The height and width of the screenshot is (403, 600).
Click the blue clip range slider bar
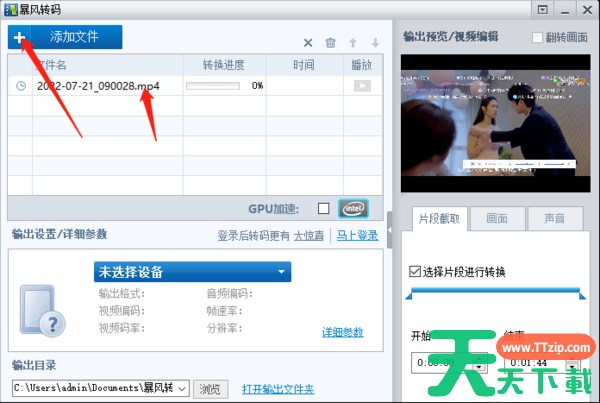coord(496,290)
